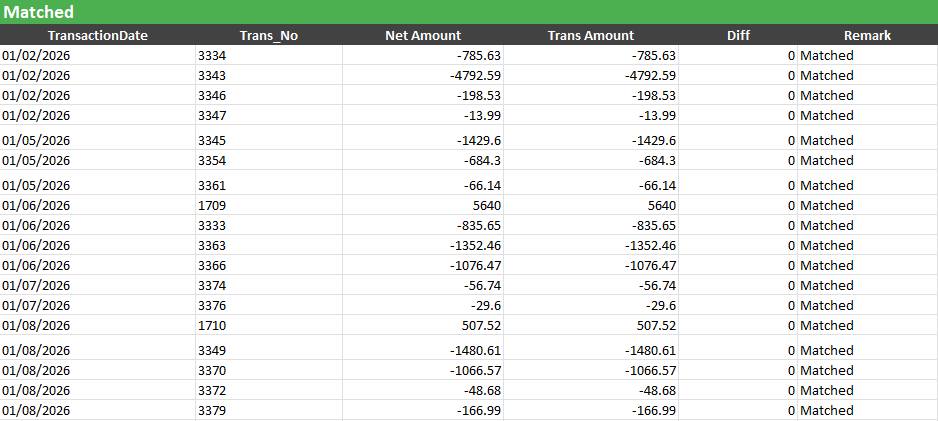
Task: Click Trans_No cell 3379
Action: point(269,411)
